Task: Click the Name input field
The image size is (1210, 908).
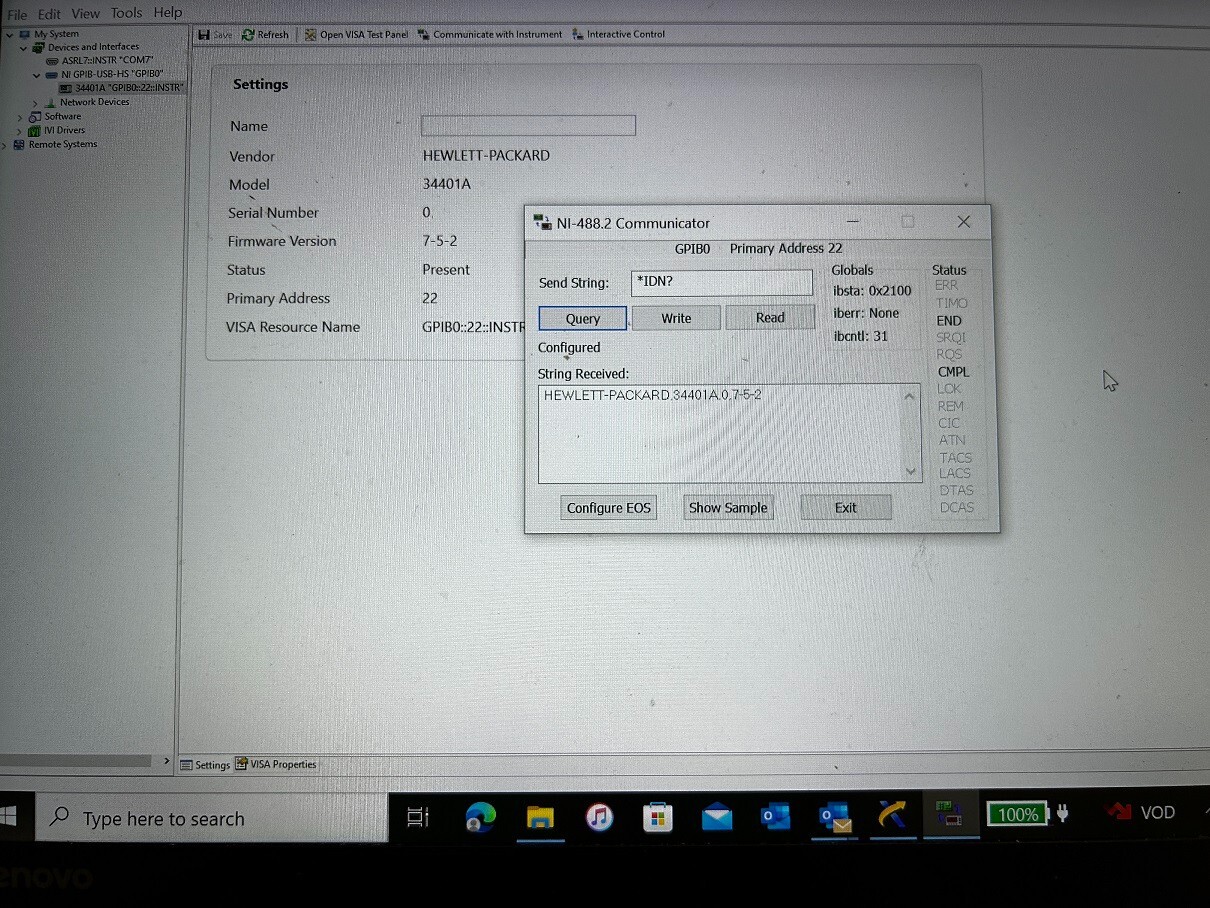Action: (528, 125)
